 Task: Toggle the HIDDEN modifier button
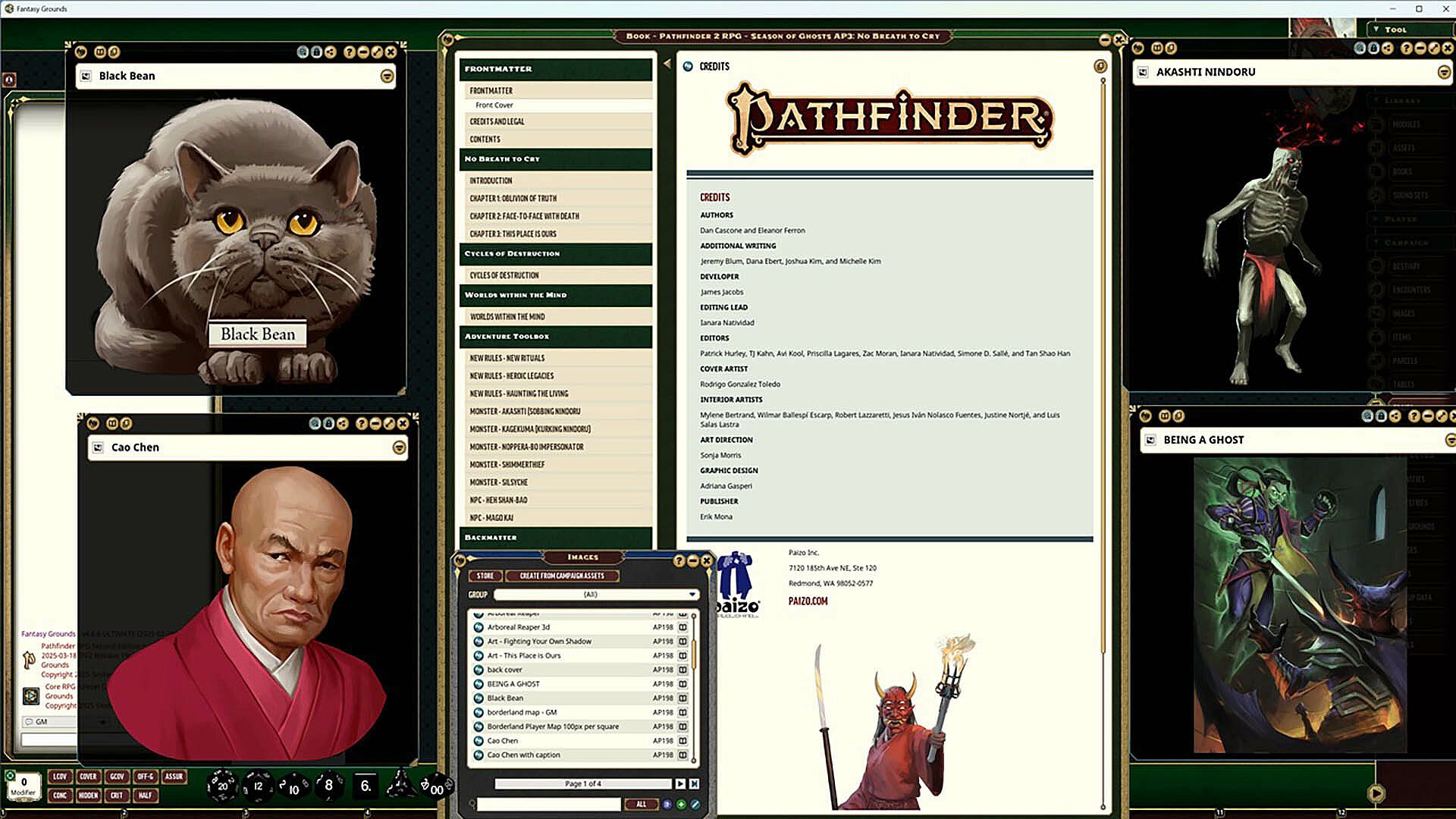(x=88, y=795)
